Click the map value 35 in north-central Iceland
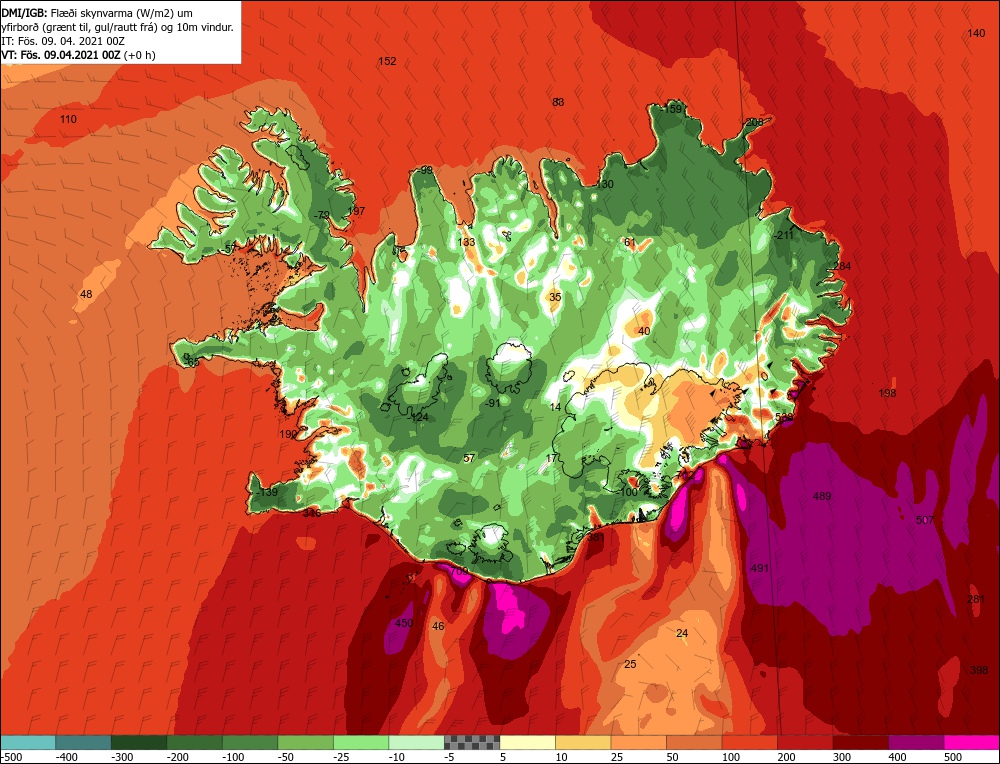 555,297
